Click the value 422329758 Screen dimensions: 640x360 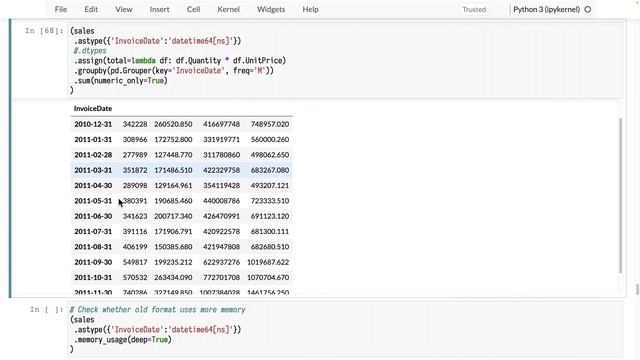(x=221, y=170)
